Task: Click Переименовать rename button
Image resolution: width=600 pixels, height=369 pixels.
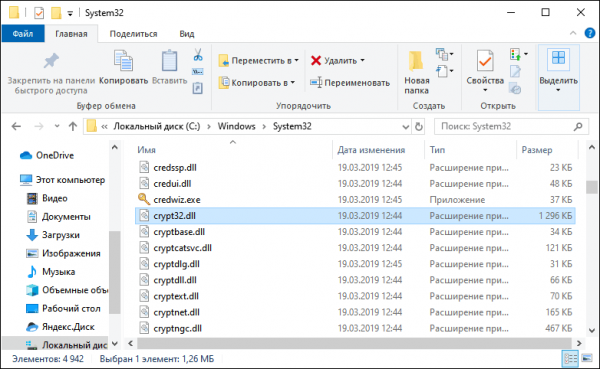Action: (x=350, y=83)
